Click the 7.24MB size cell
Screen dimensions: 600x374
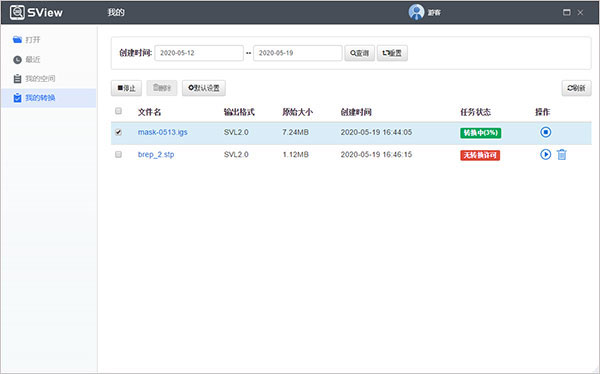pyautogui.click(x=295, y=132)
